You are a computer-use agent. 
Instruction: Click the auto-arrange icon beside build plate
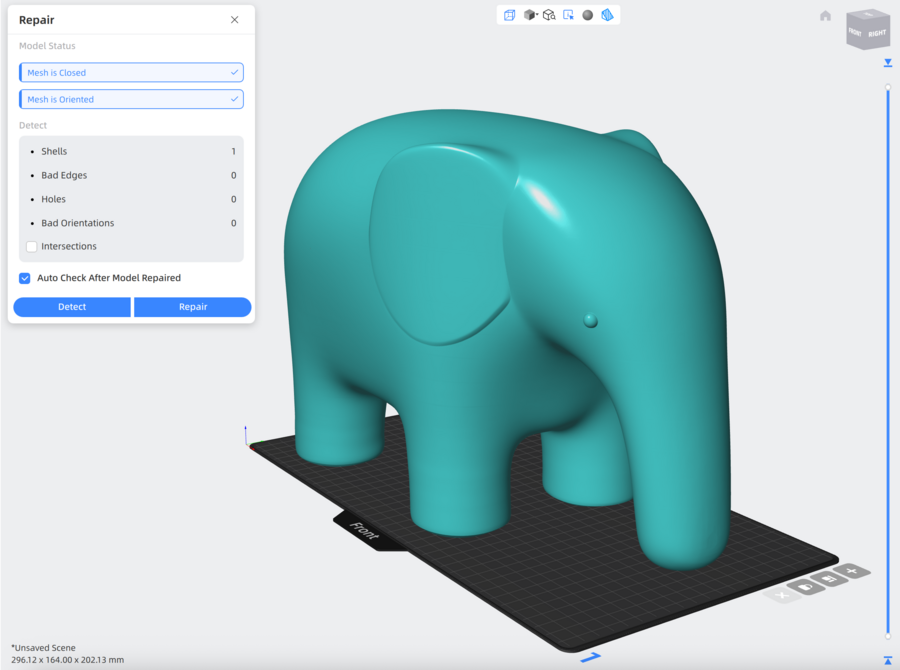(829, 578)
